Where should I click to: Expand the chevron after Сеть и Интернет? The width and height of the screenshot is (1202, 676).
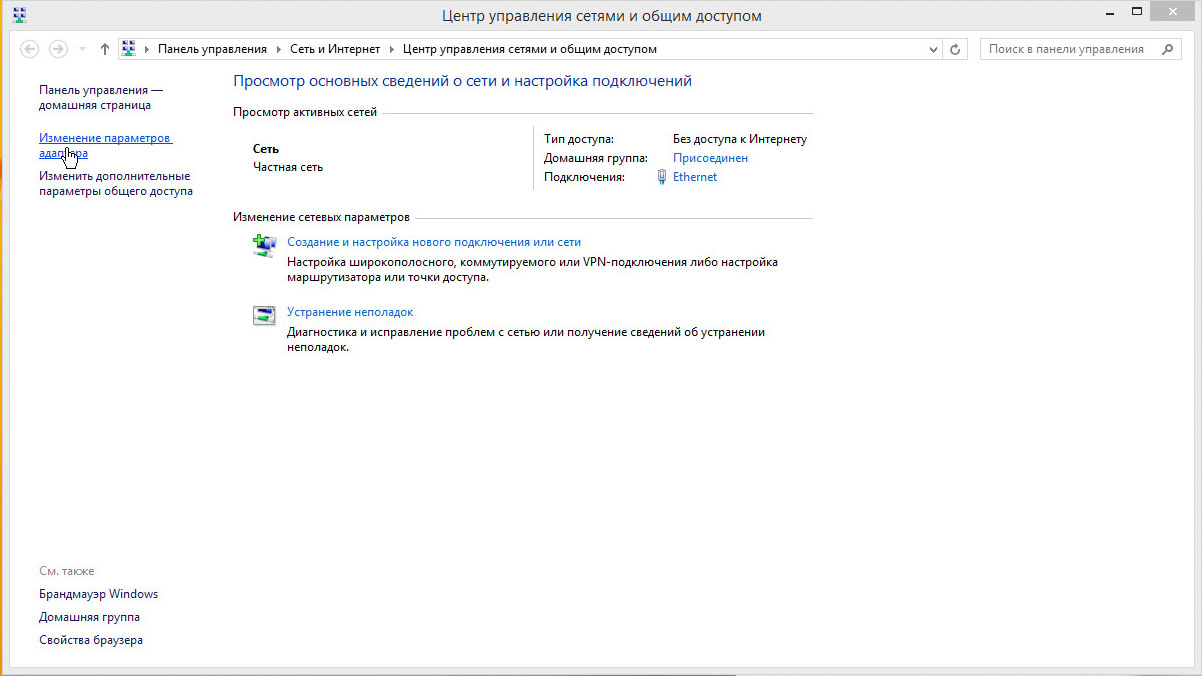click(391, 49)
